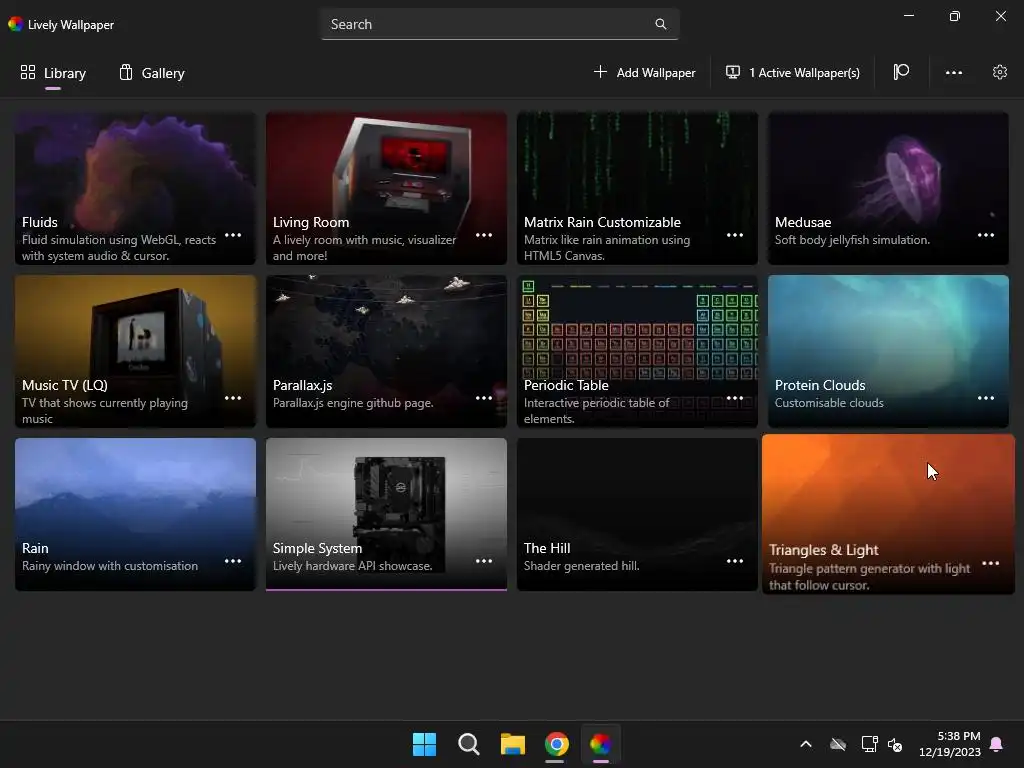Image resolution: width=1024 pixels, height=768 pixels.
Task: Open Matrix Rain Customizable more options
Action: coord(735,235)
